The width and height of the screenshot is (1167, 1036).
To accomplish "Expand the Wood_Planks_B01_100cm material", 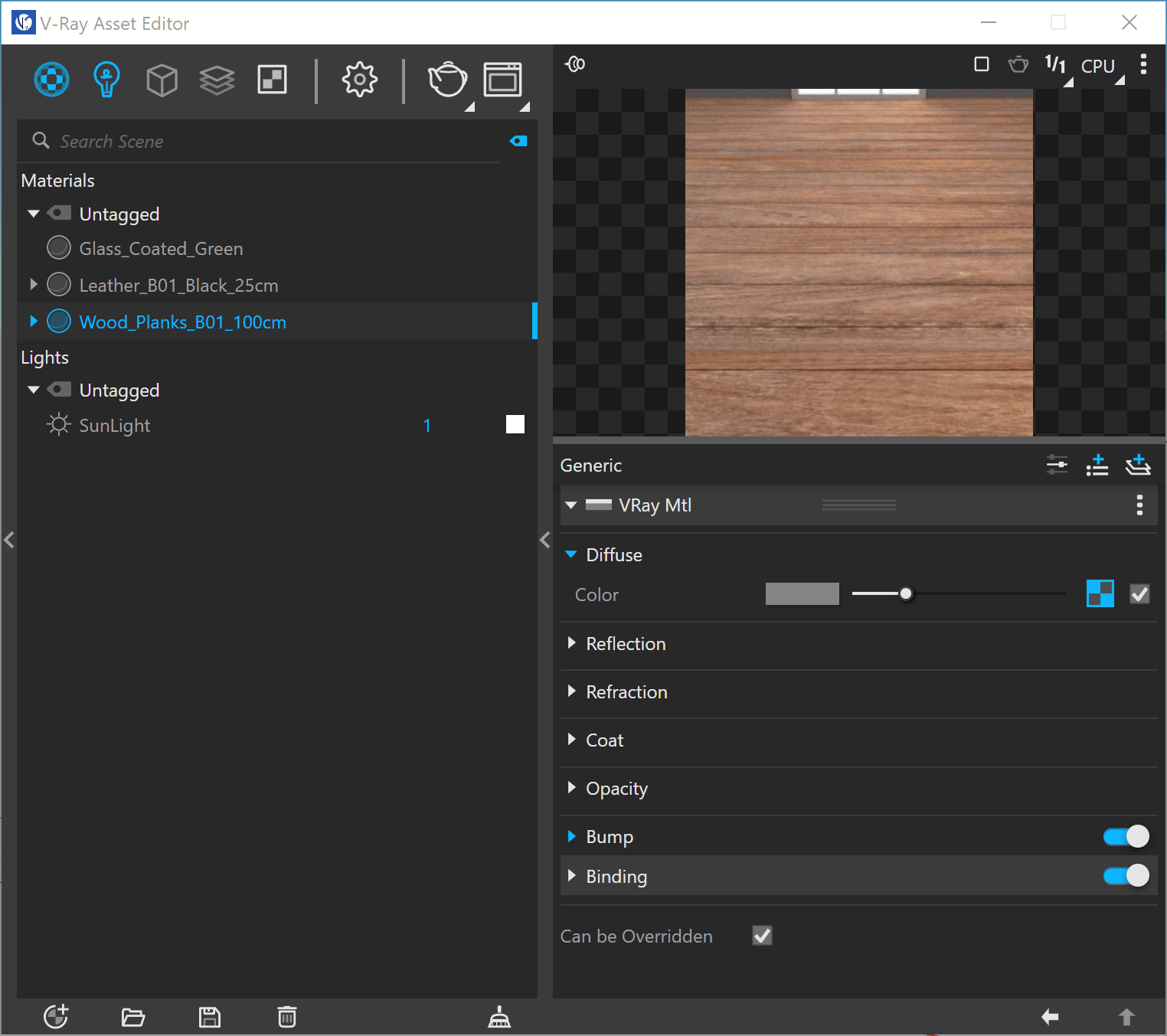I will point(34,321).
